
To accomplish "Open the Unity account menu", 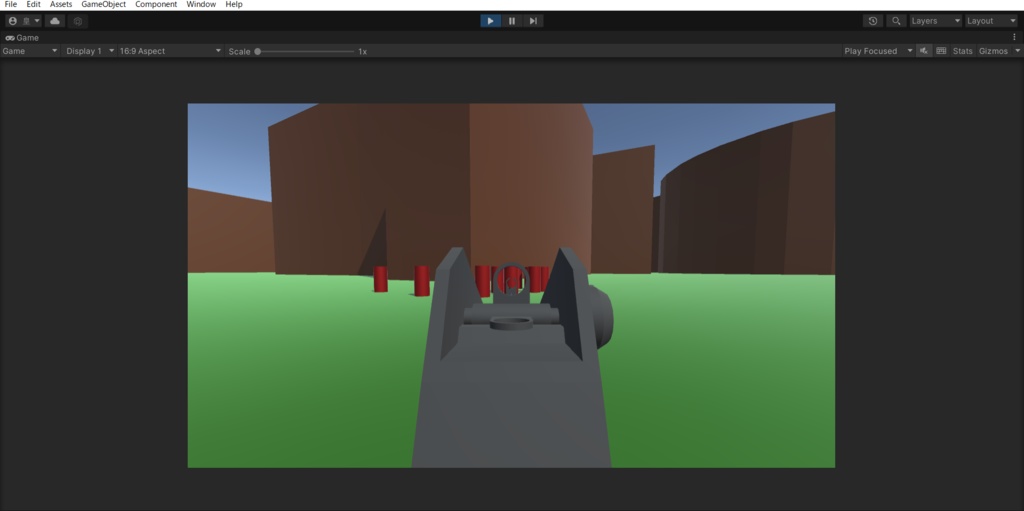I will click(x=24, y=21).
